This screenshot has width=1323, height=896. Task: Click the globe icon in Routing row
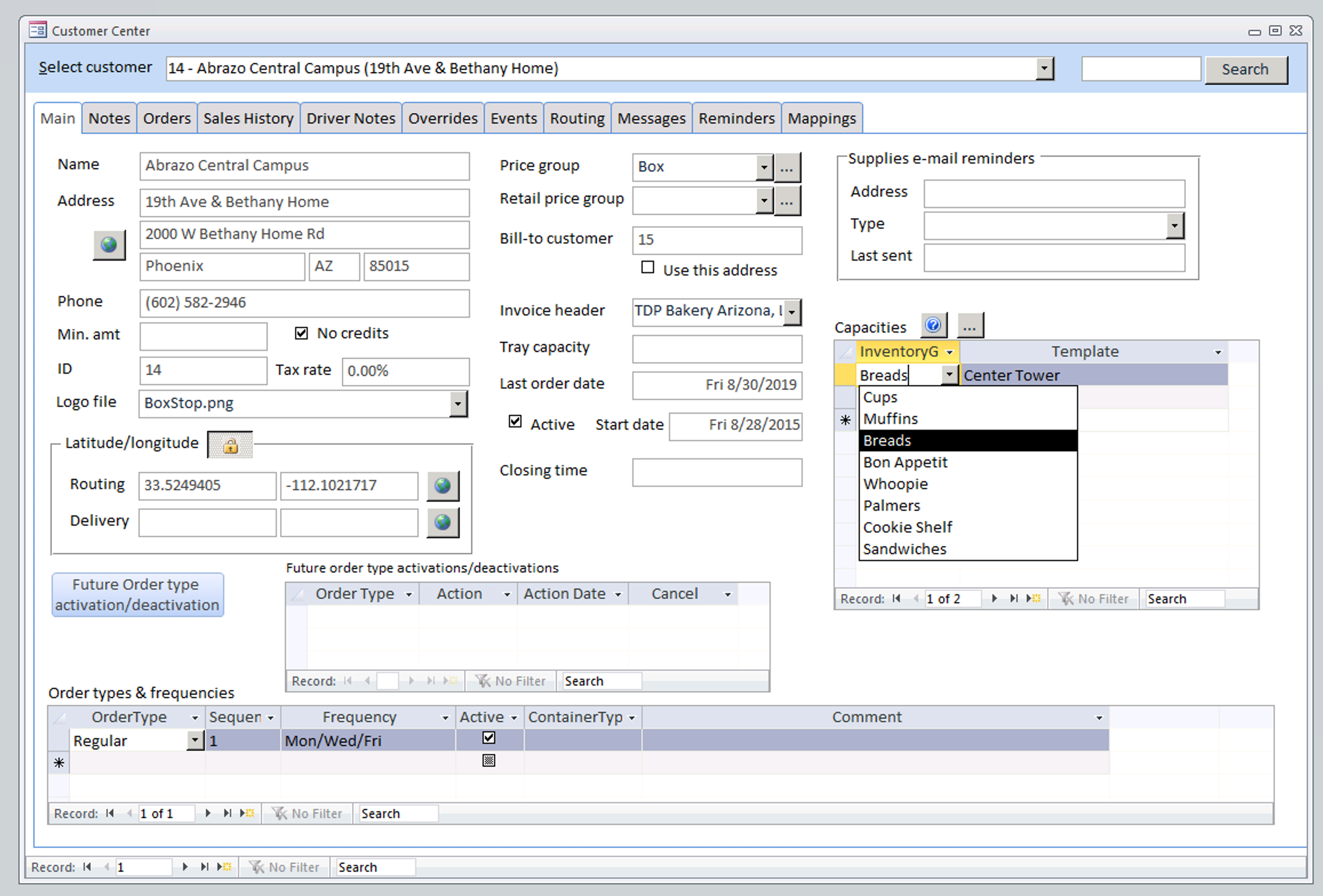tap(443, 486)
